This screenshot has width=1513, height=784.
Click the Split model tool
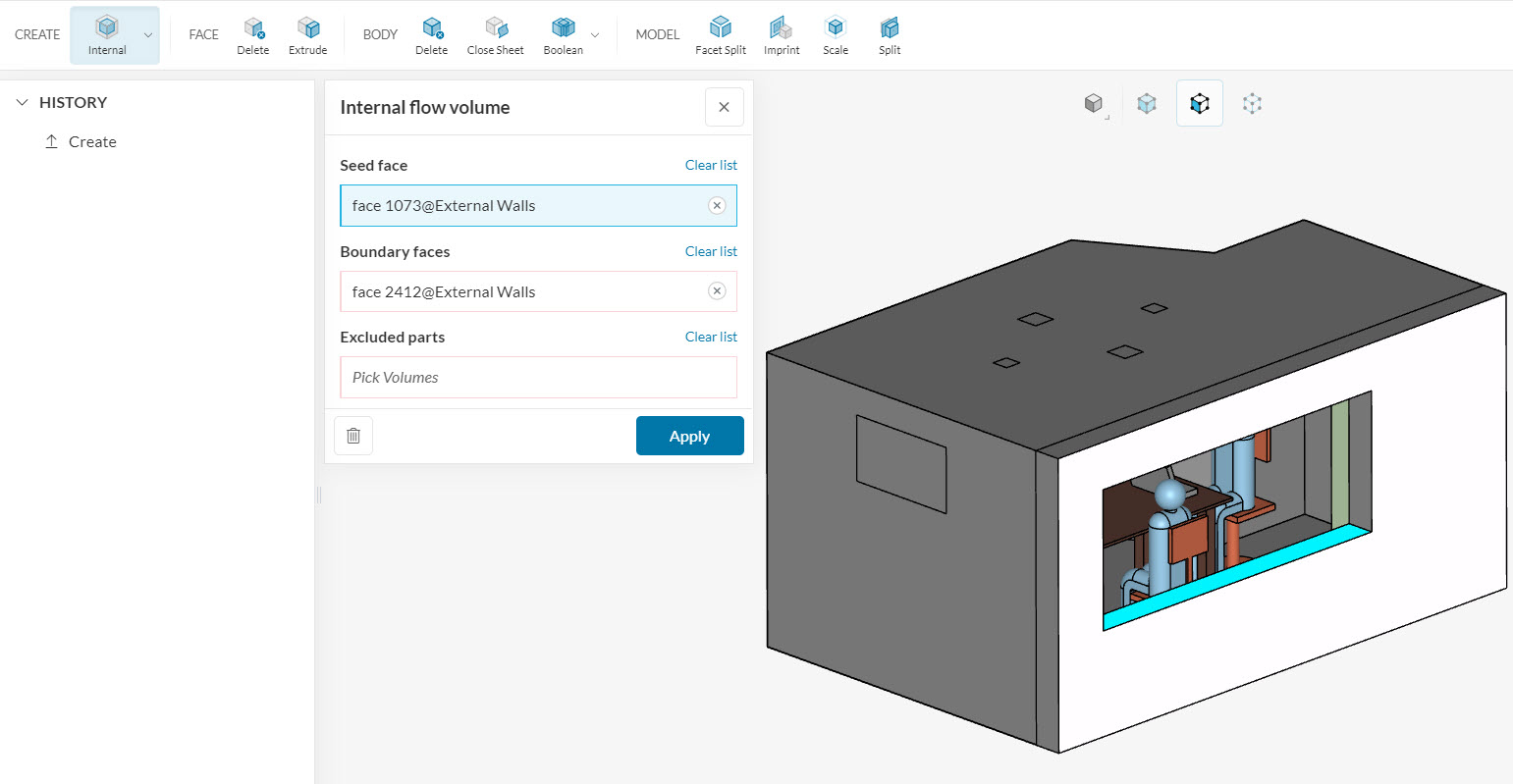(890, 34)
